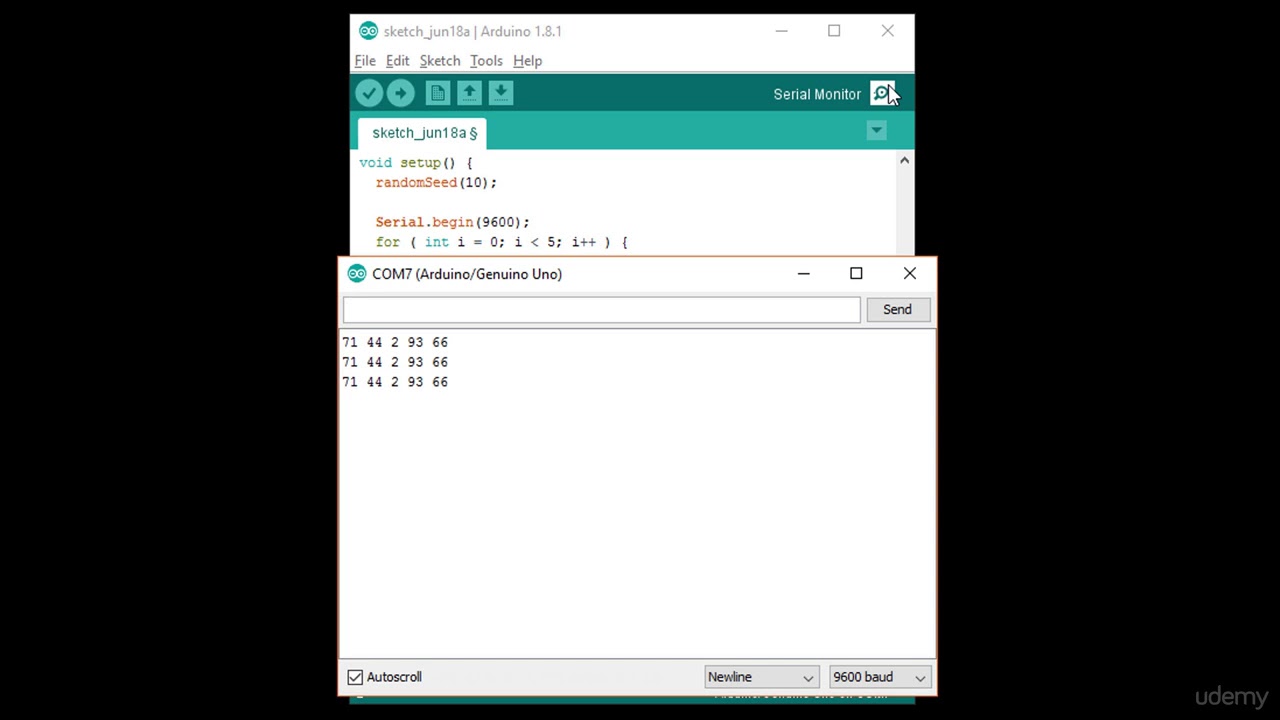
Task: Close the COM7 serial monitor window
Action: (909, 274)
